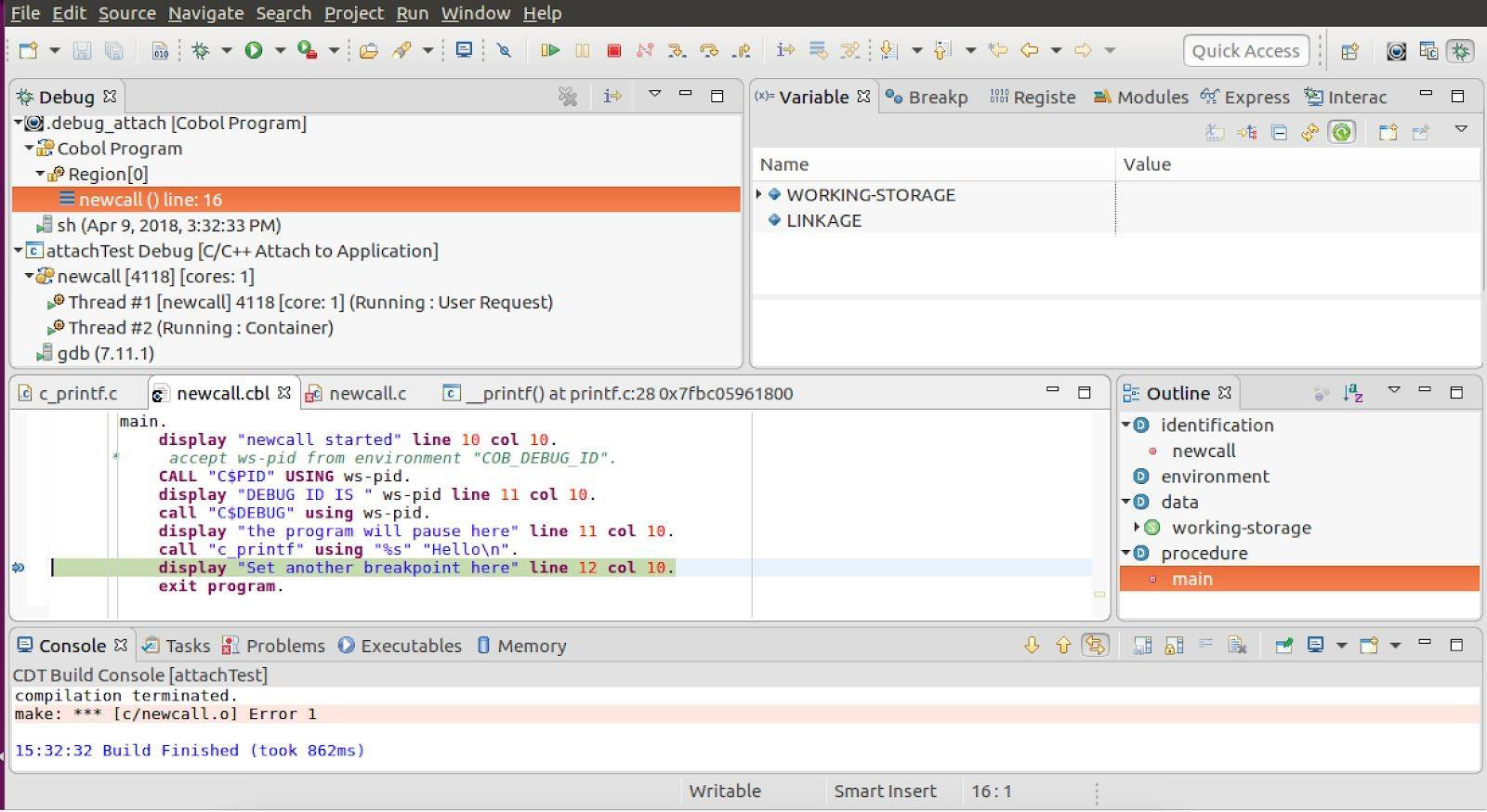
Task: Click the Step Over button
Action: pos(708,50)
